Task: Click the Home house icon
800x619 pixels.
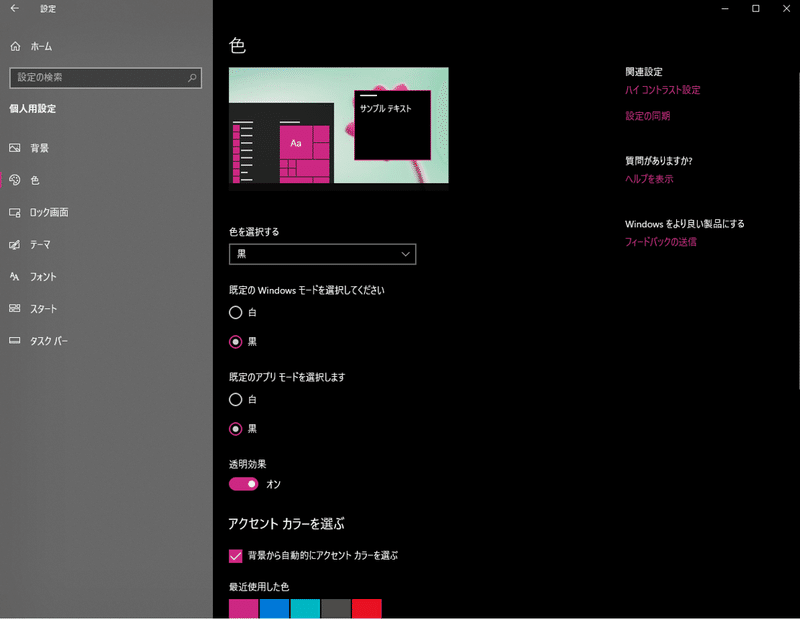Action: point(15,46)
